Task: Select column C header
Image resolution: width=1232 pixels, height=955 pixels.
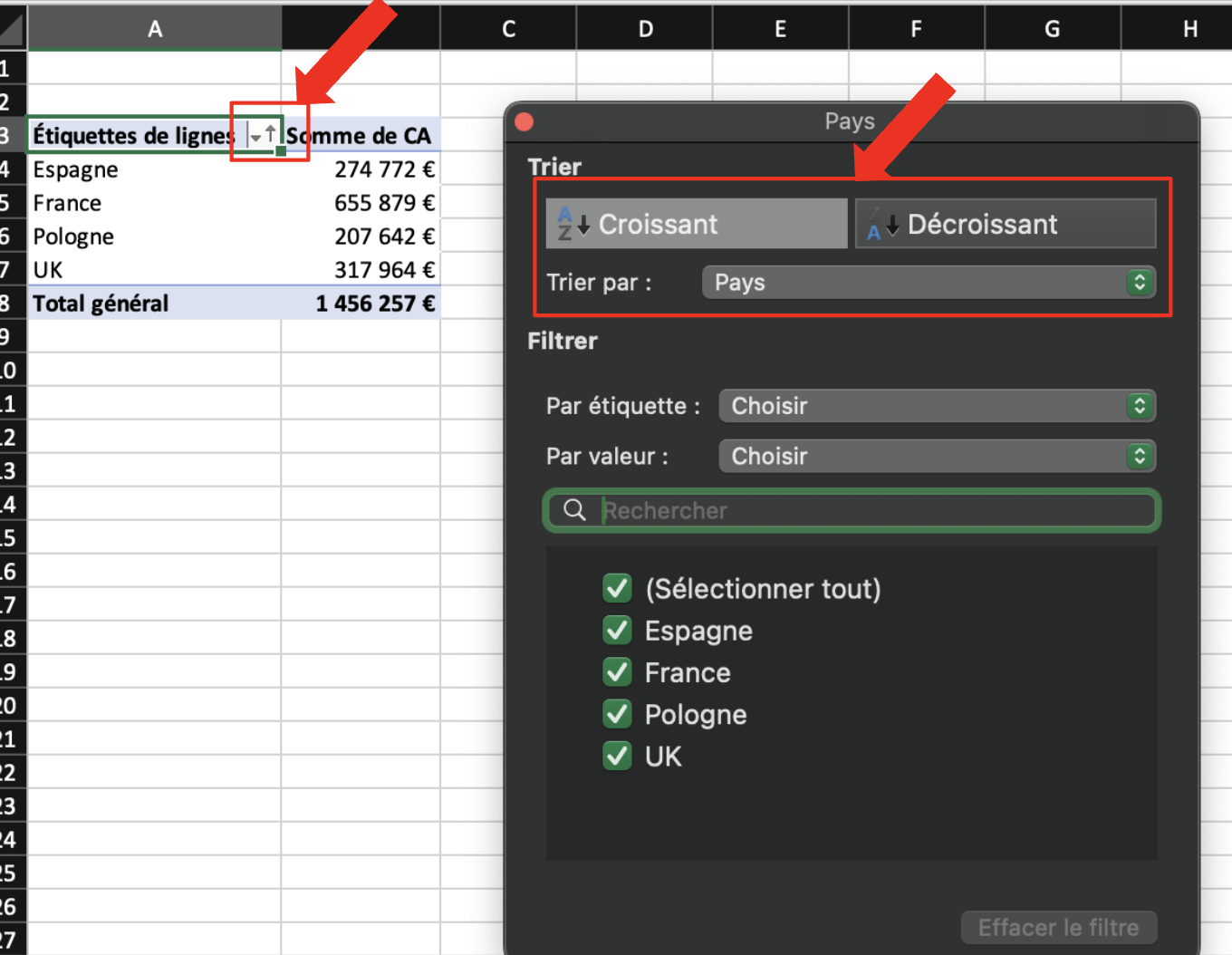Action: [508, 29]
